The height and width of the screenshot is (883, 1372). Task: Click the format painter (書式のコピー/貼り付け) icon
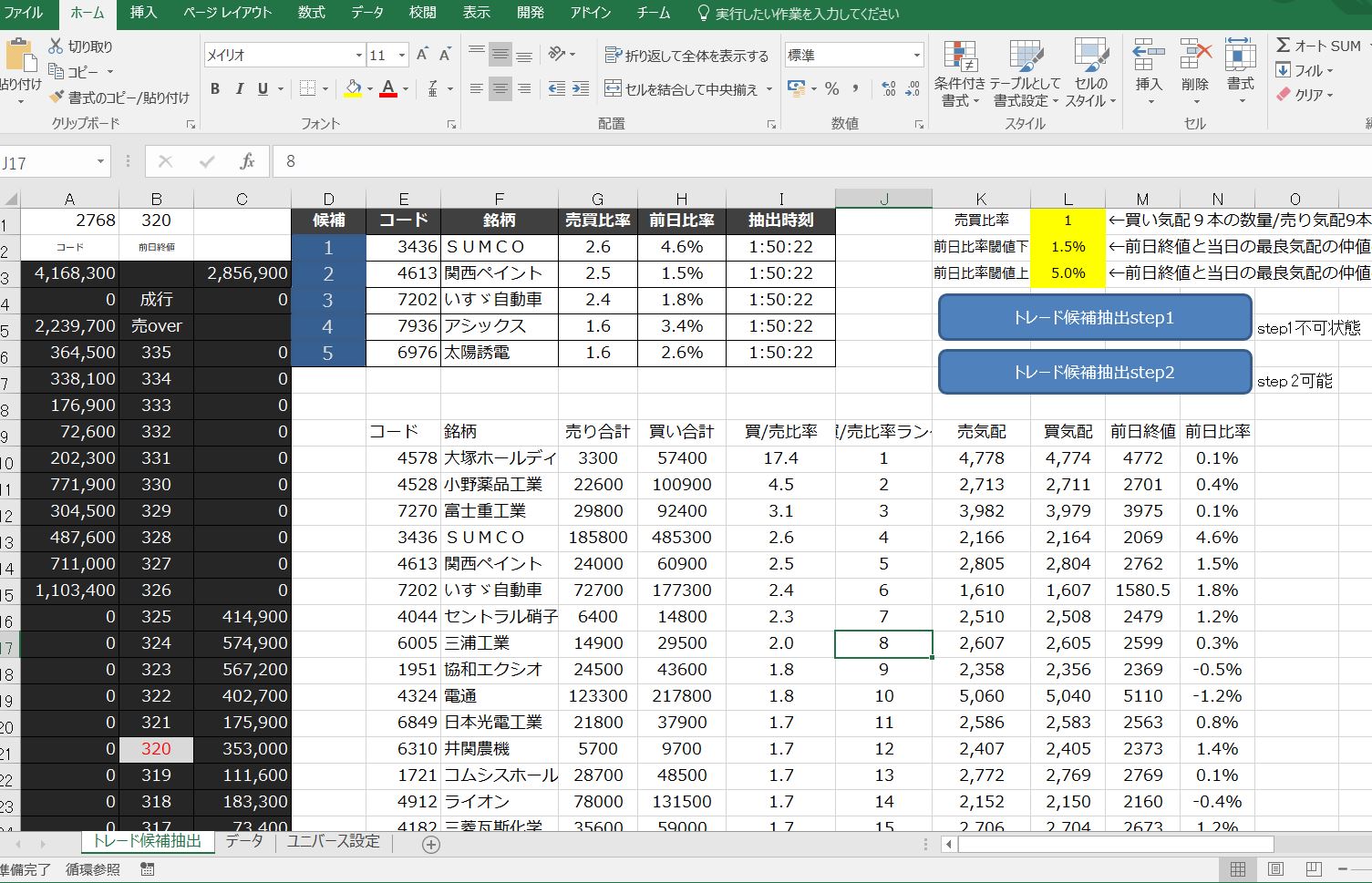pos(57,97)
